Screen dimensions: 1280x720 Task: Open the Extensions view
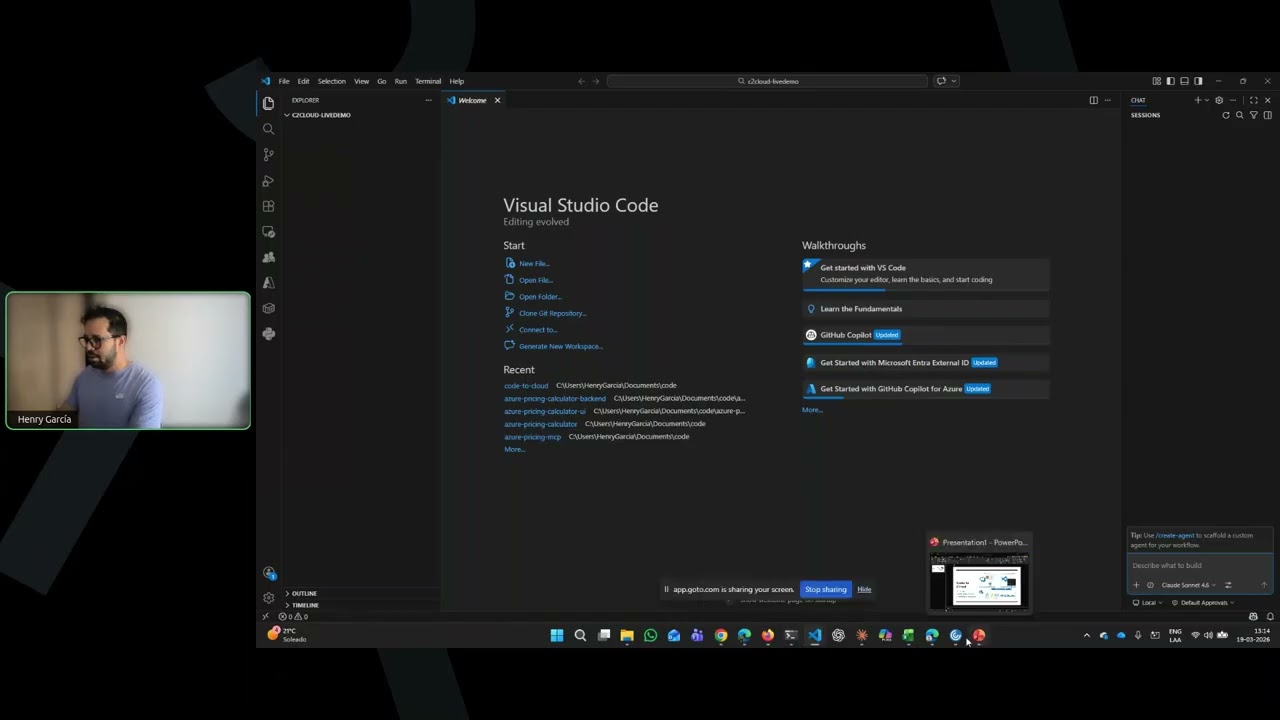pos(268,206)
